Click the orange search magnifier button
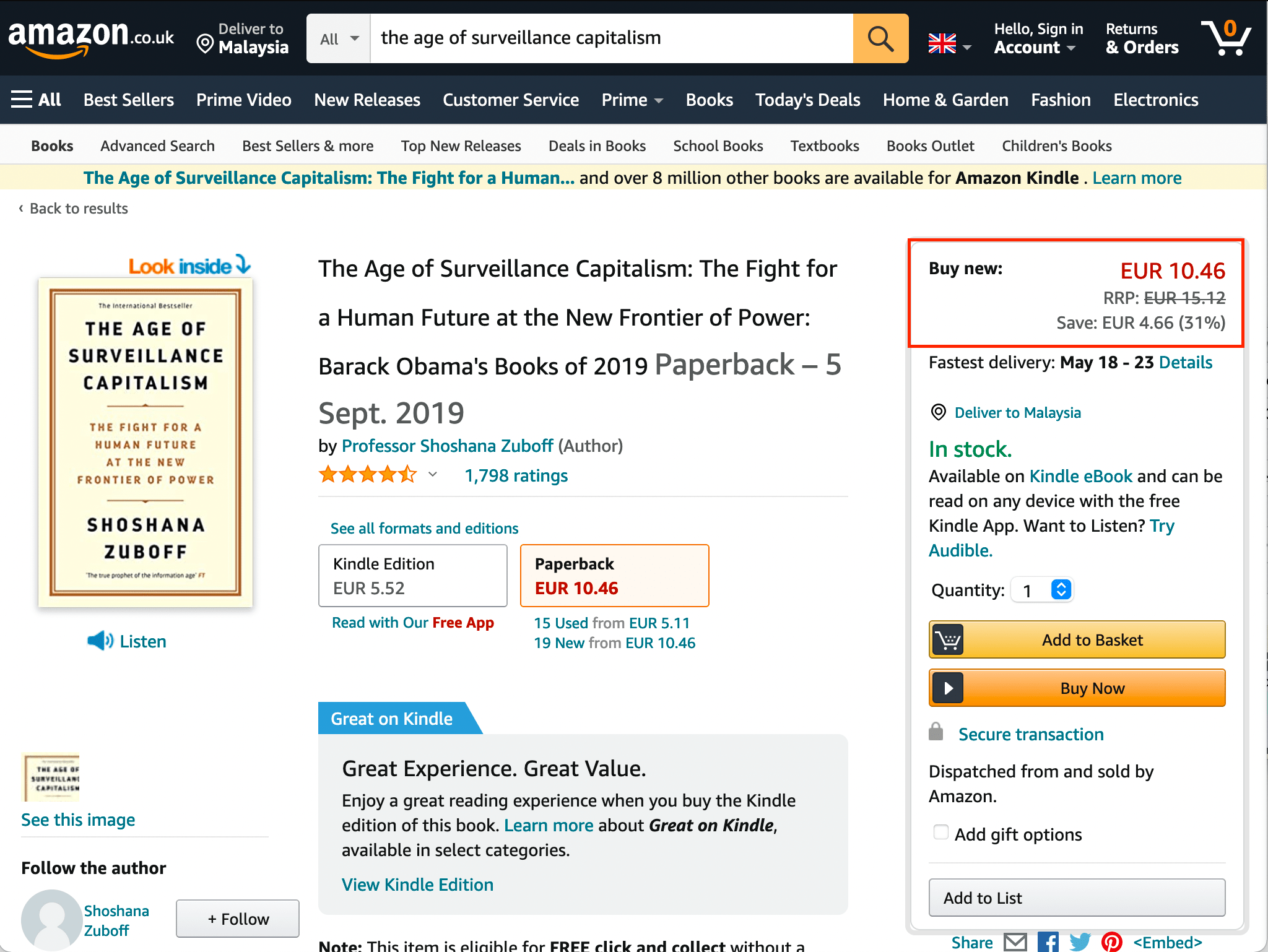 [x=880, y=38]
